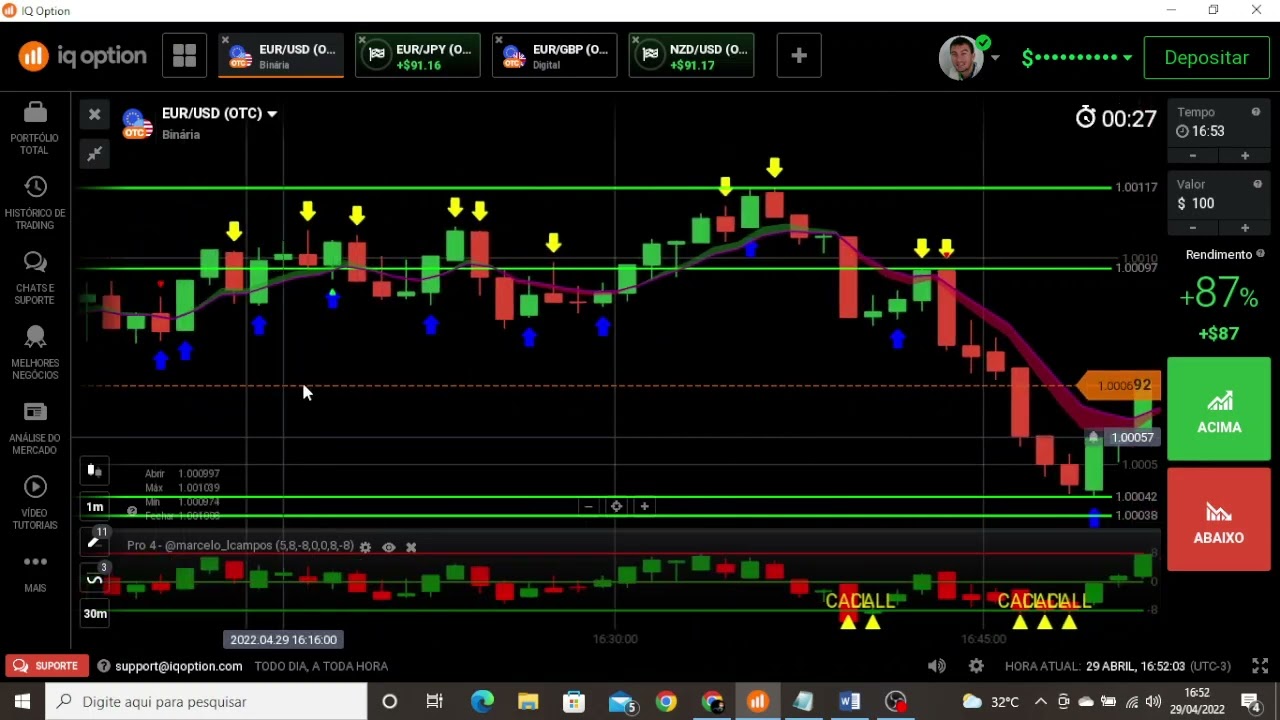
Task: Switch to EUR/USD Binária tab
Action: pos(281,56)
